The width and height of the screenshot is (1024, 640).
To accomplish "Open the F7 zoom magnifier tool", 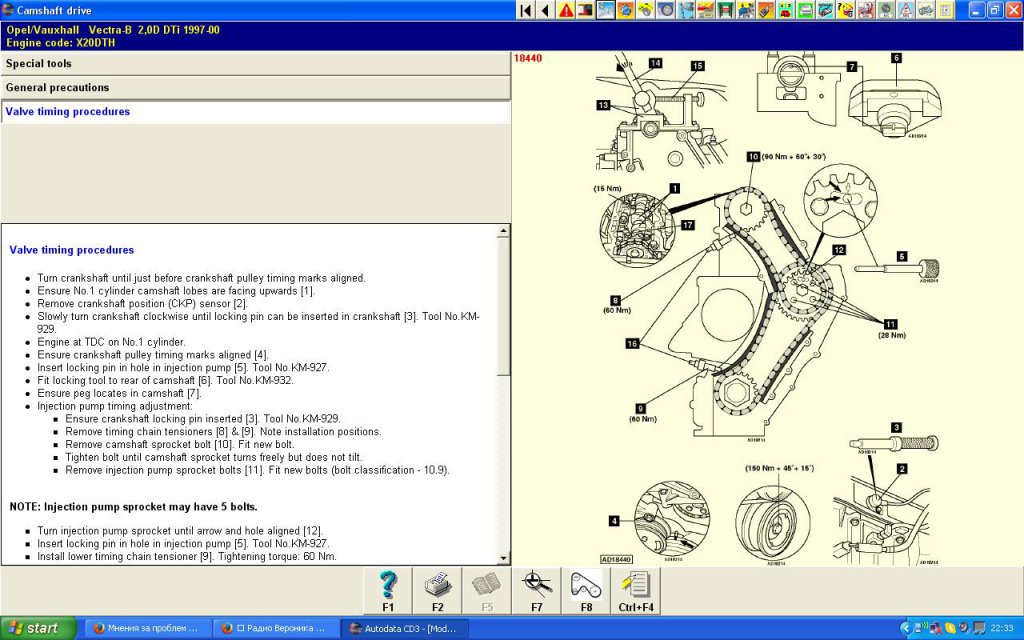I will coord(536,590).
